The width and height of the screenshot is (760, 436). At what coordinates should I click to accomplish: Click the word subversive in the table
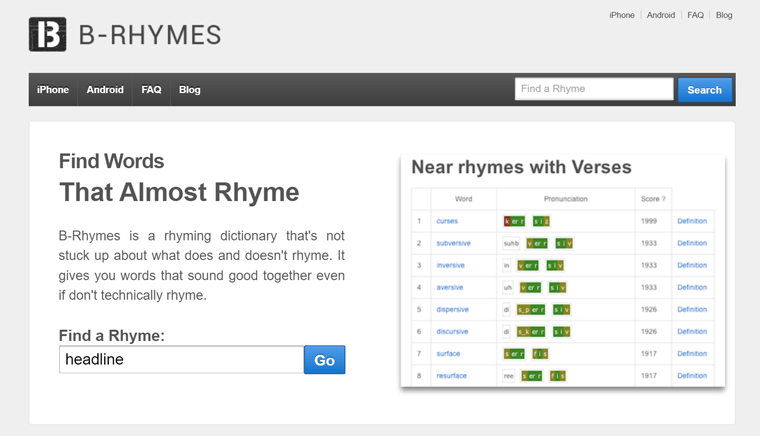click(454, 243)
